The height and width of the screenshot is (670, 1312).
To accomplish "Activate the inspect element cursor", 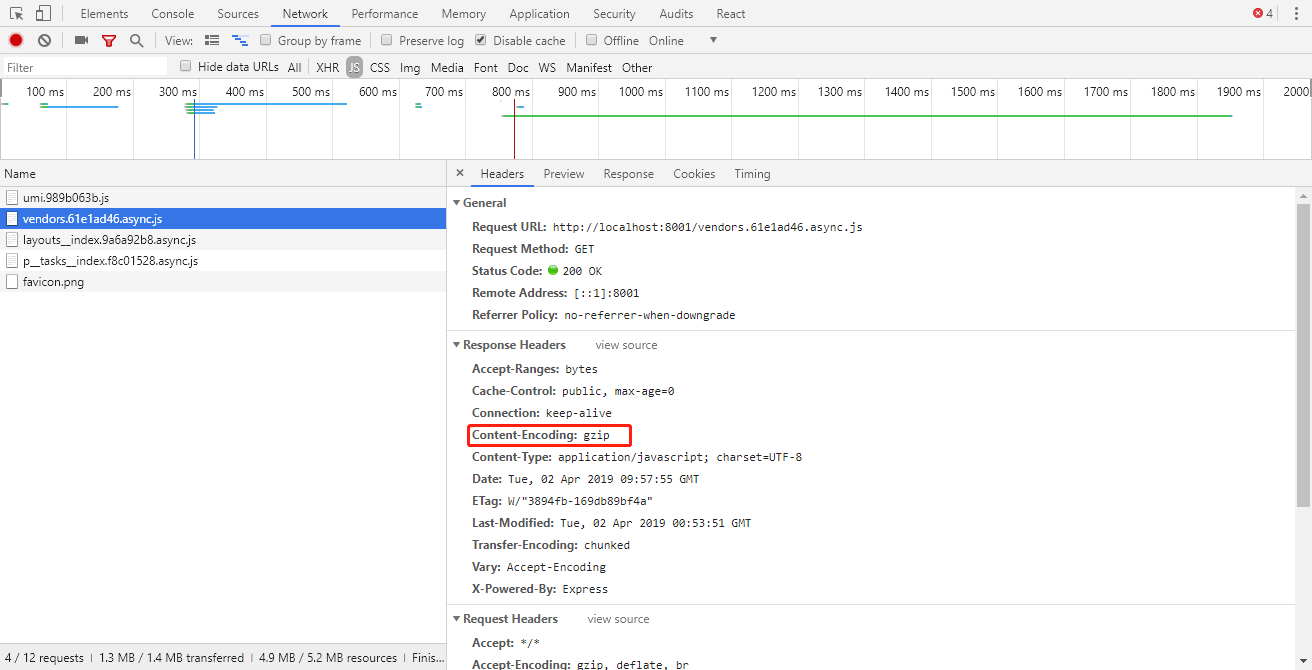I will (x=15, y=13).
